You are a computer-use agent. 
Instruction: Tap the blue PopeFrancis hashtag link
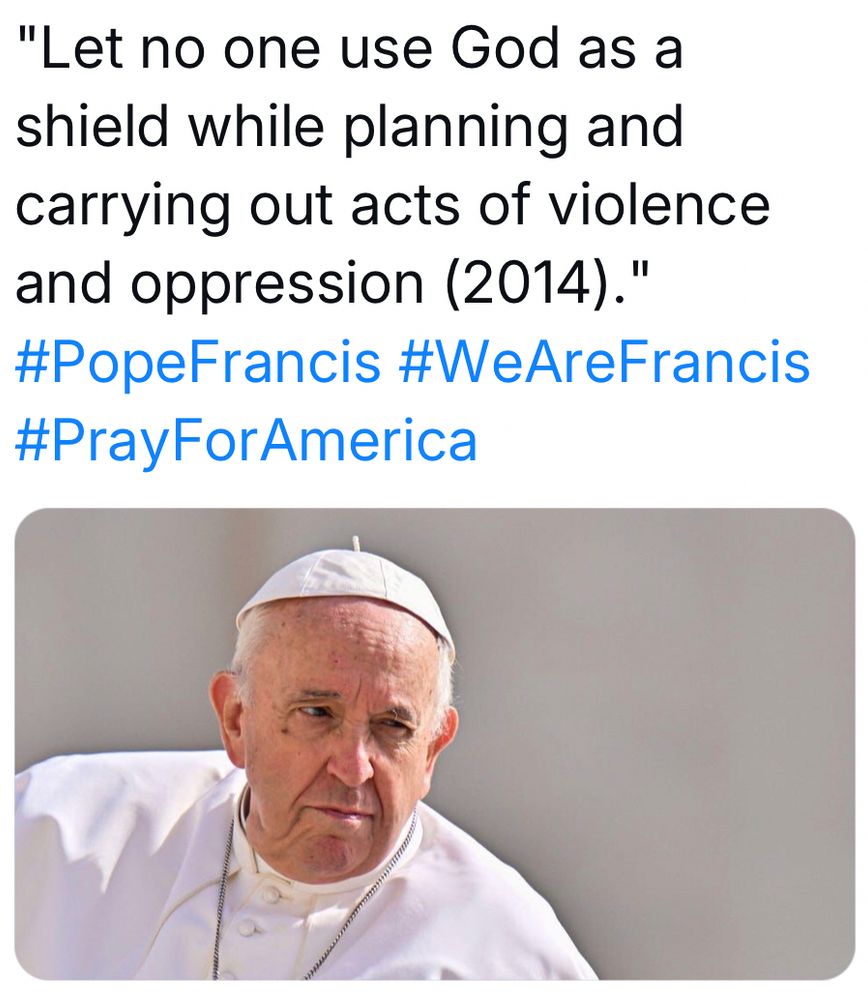point(198,364)
